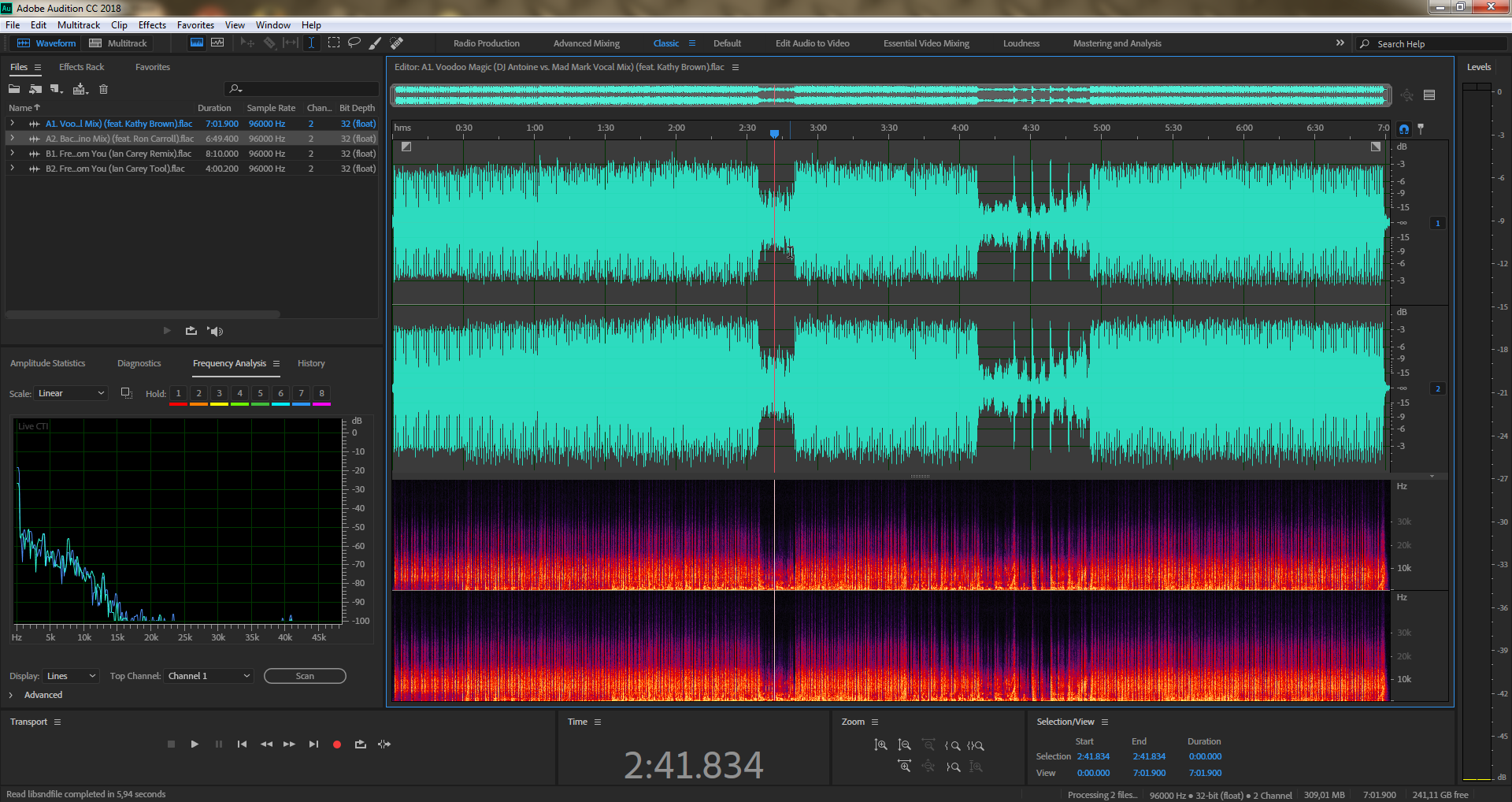
Task: Switch to the Effects Rack tab
Action: pos(81,67)
